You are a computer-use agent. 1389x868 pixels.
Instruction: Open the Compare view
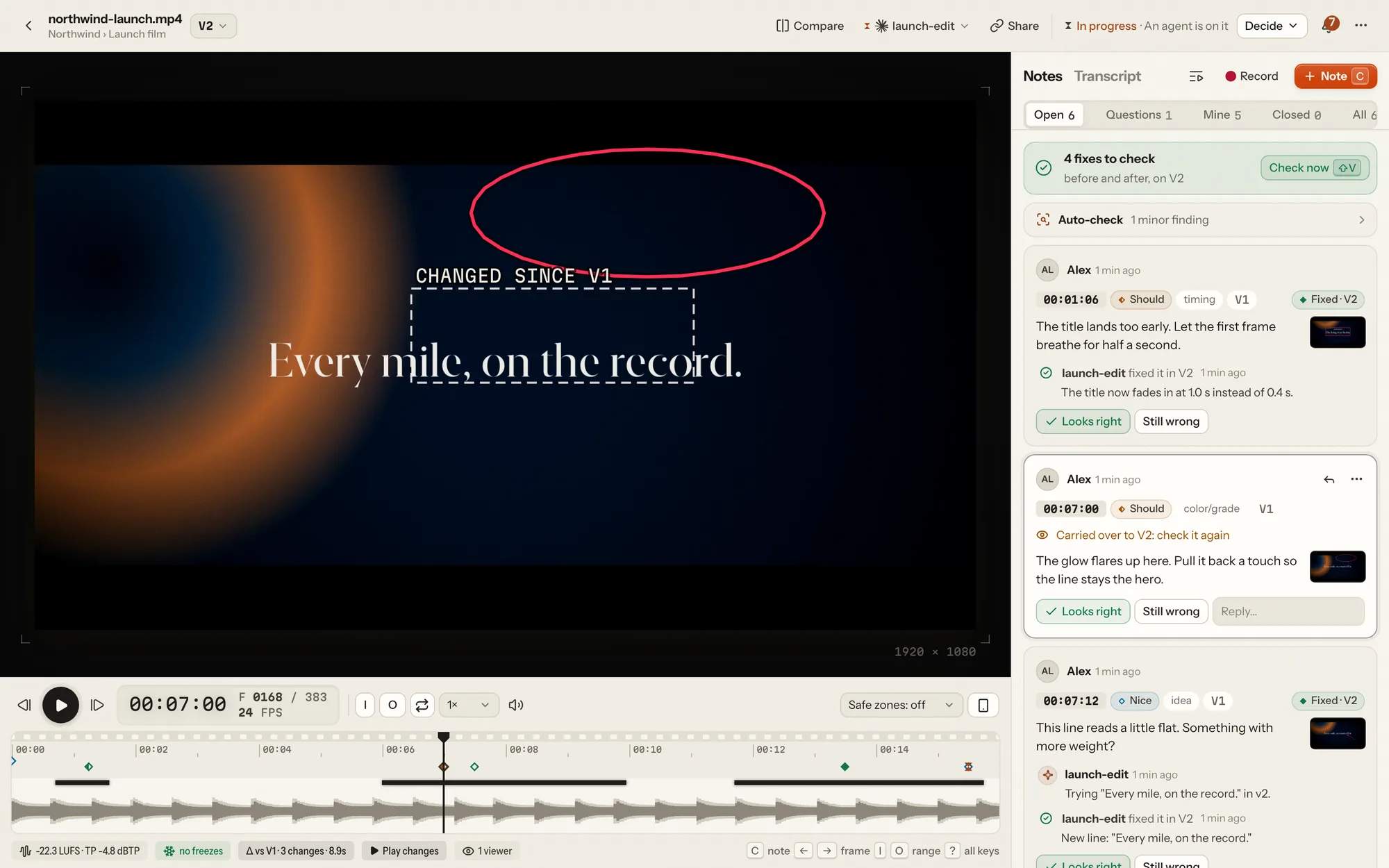pyautogui.click(x=810, y=26)
